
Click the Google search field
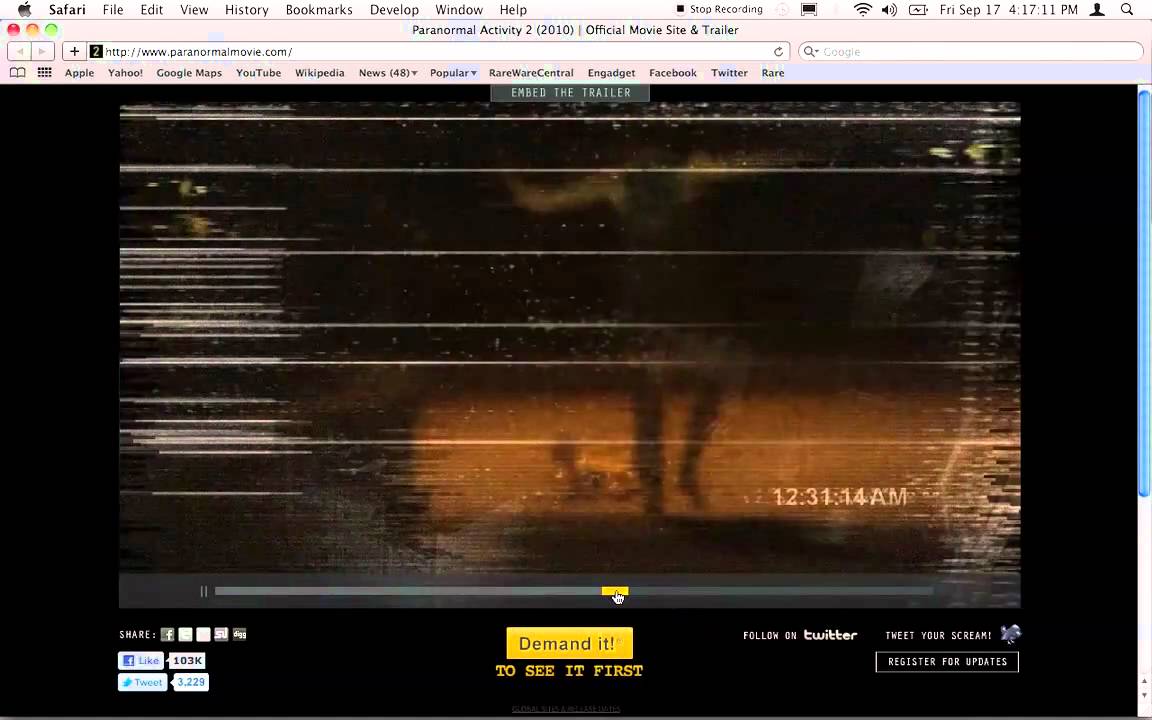[x=971, y=51]
